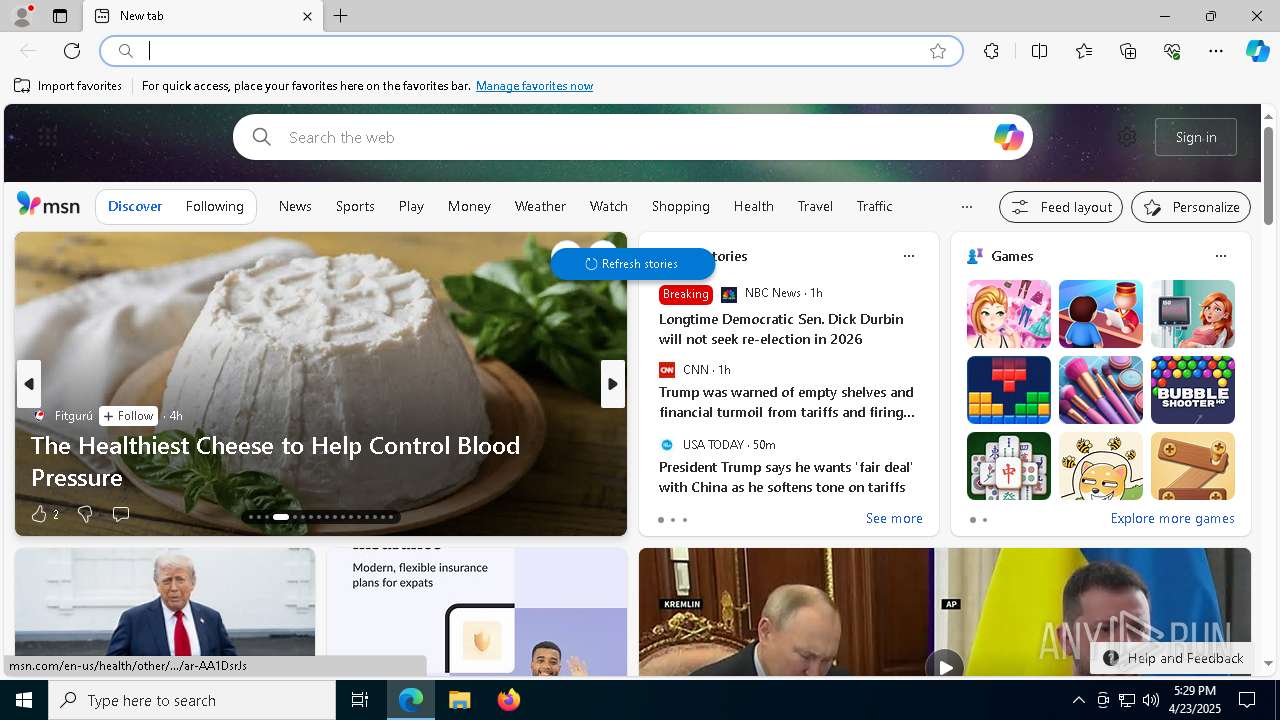
Task: Follow the Fitgurú publisher
Action: point(128,415)
